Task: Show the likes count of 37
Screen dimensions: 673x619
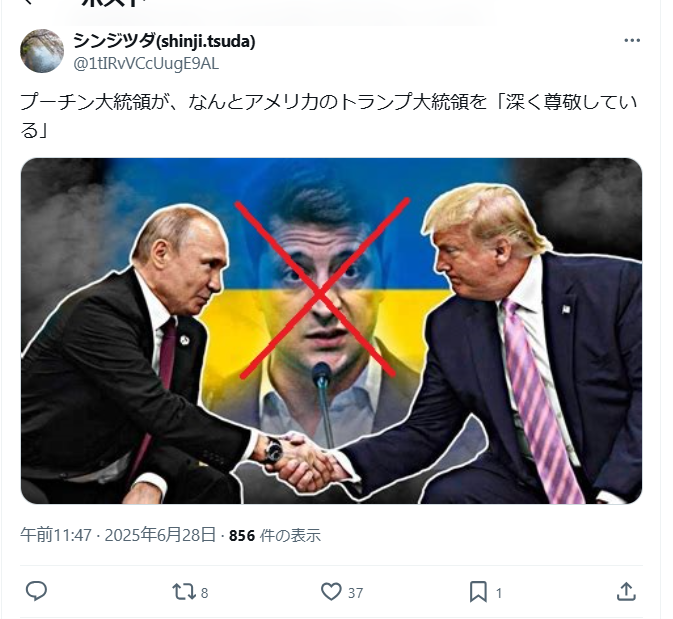Action: (355, 593)
